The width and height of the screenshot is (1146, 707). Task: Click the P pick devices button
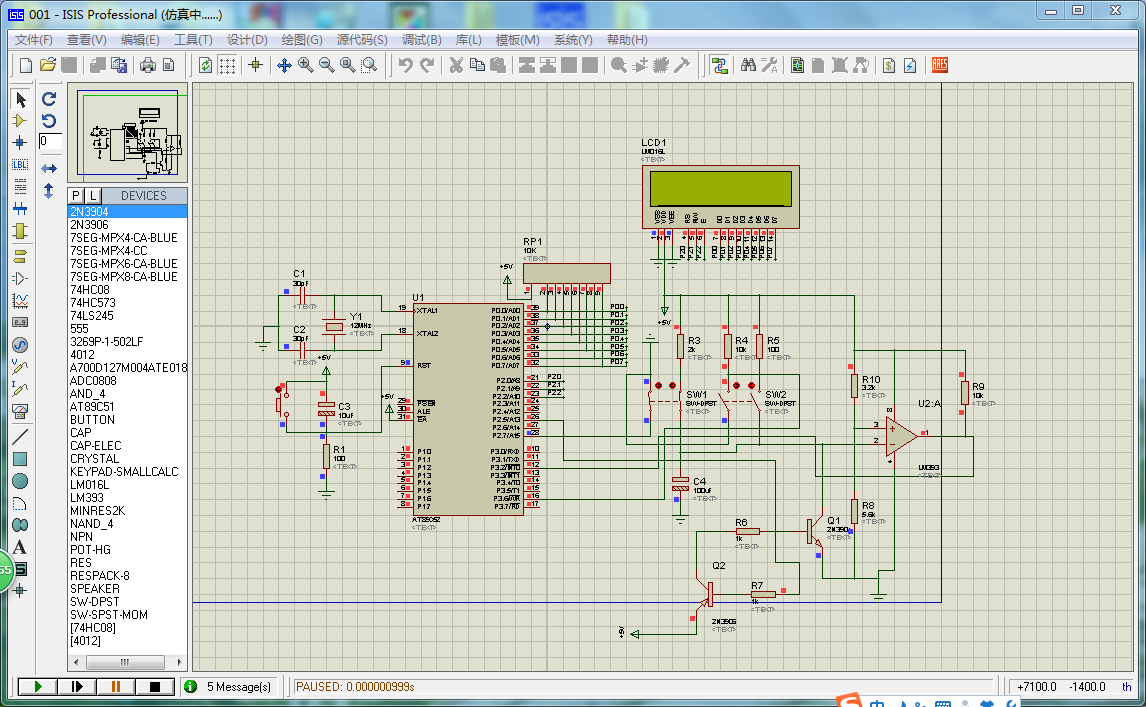point(76,195)
